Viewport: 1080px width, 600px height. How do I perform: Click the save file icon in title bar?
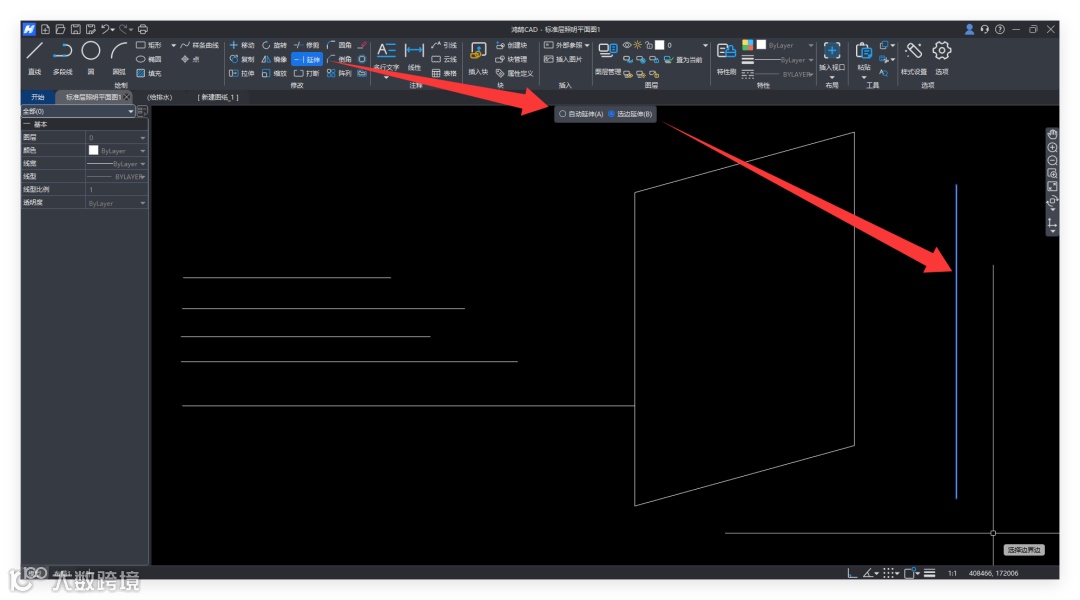(76, 29)
